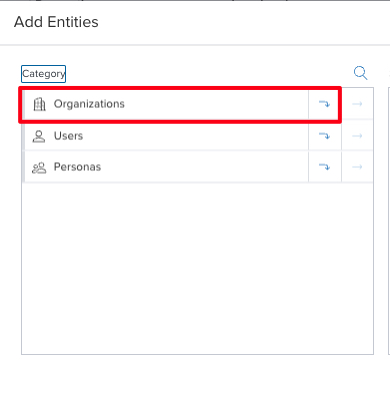Image resolution: width=390 pixels, height=393 pixels.
Task: Select the Organizations category row label
Action: (89, 104)
